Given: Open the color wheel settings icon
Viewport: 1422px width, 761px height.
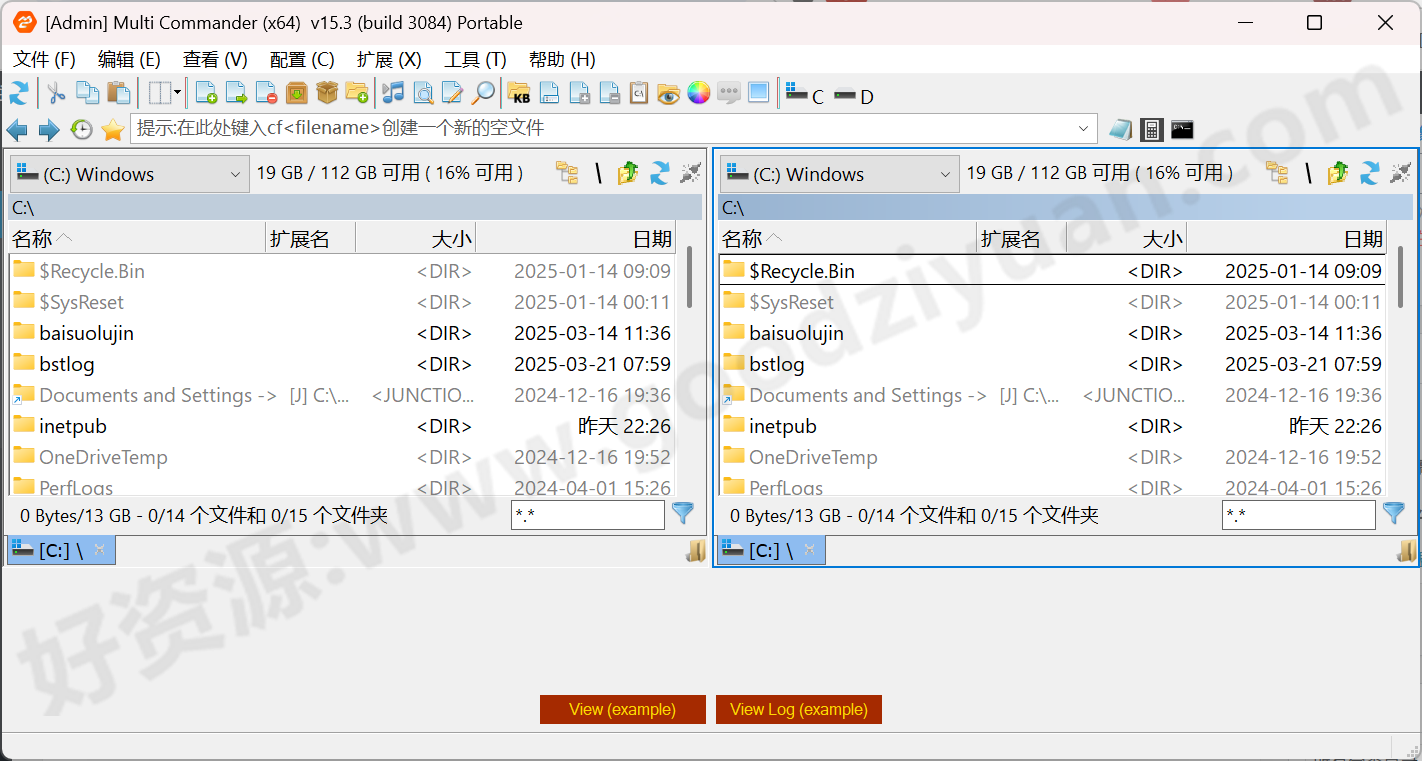Looking at the screenshot, I should pos(698,93).
